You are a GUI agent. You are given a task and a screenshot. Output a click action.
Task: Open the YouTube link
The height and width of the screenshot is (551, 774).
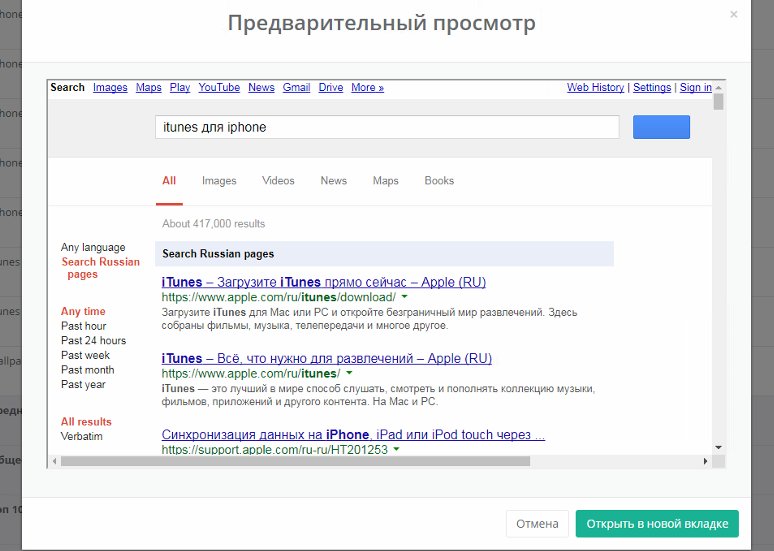(x=219, y=87)
